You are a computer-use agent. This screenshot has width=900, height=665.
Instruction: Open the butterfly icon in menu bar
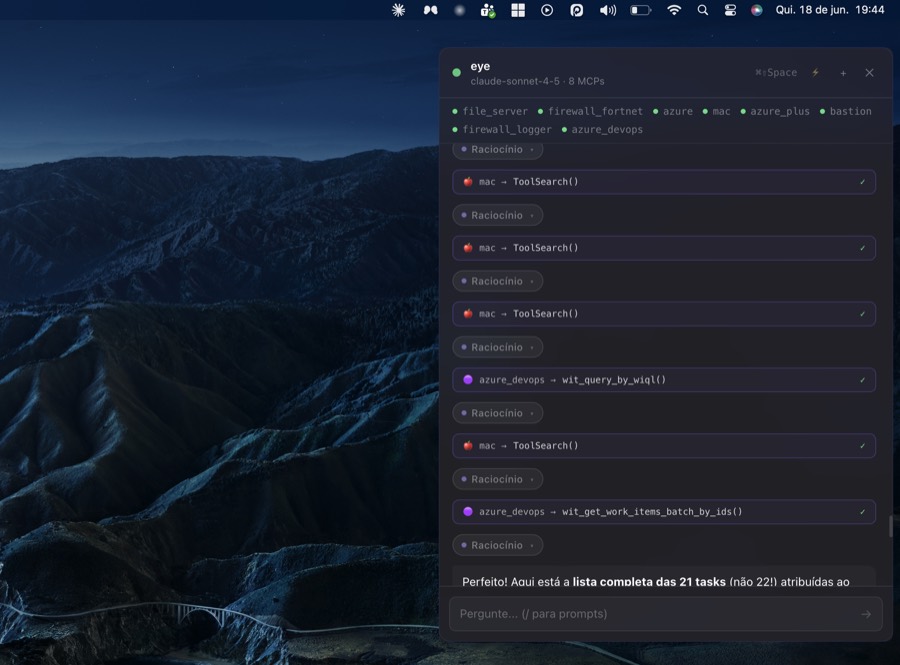[x=430, y=10]
